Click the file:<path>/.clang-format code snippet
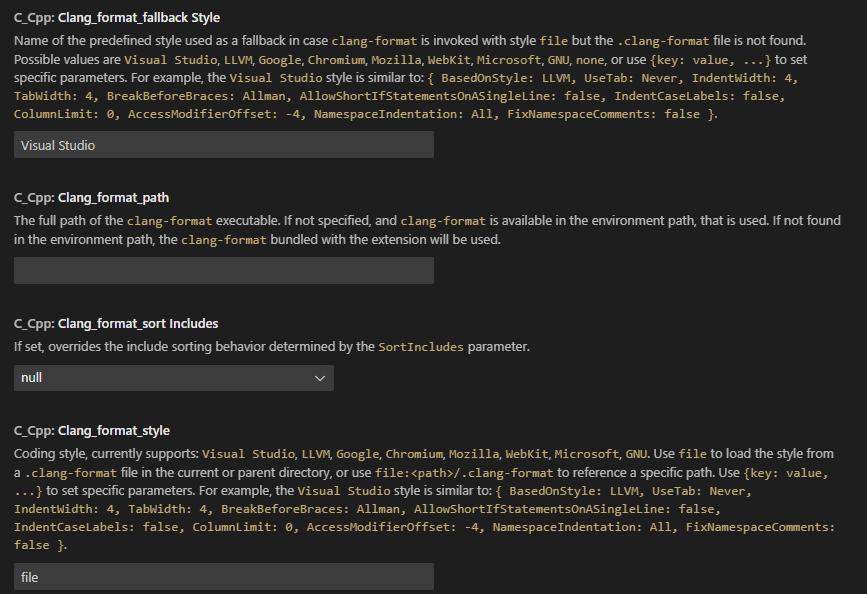Screen dimensions: 867x594 tap(464, 473)
